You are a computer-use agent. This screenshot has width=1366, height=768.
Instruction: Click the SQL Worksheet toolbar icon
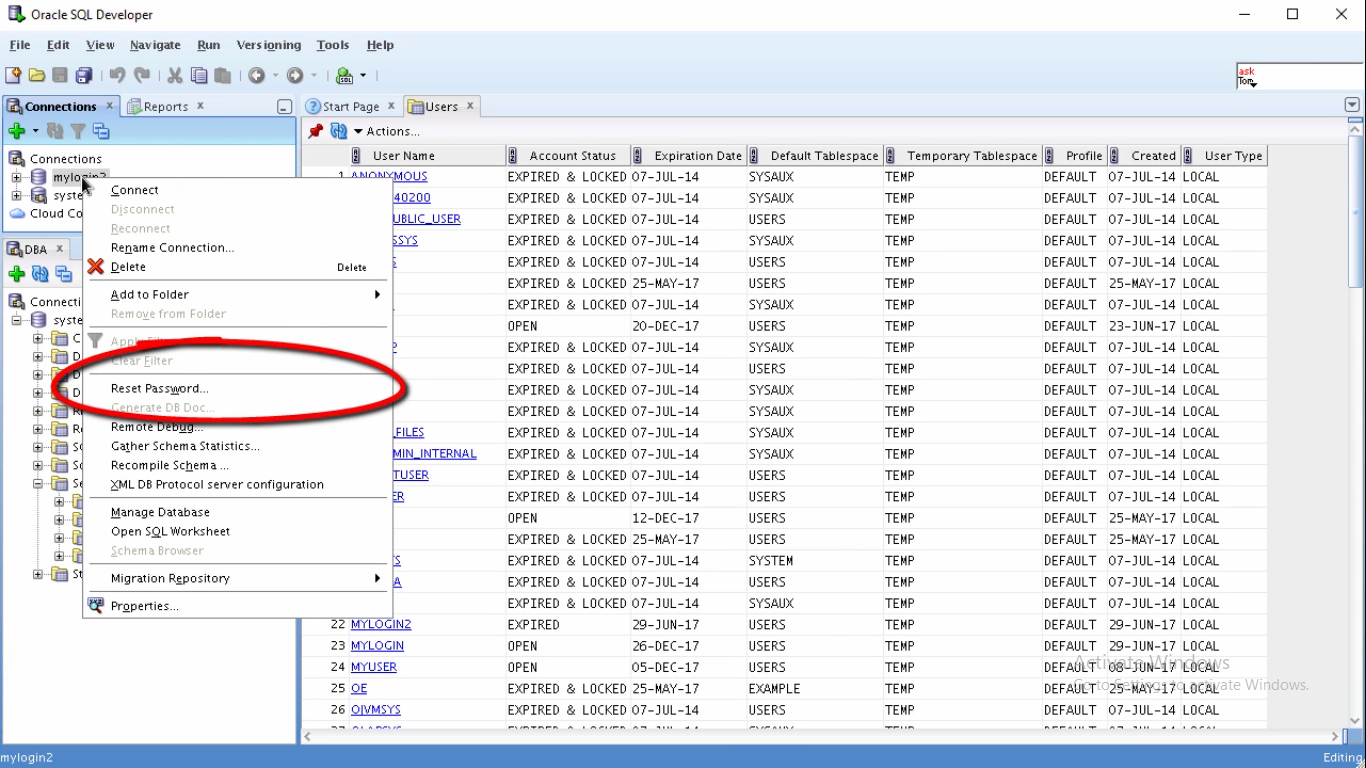[x=345, y=75]
